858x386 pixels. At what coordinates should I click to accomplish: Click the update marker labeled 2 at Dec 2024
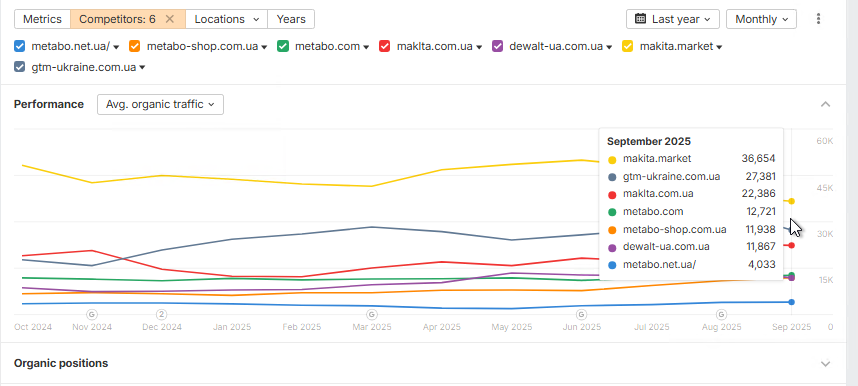point(161,314)
